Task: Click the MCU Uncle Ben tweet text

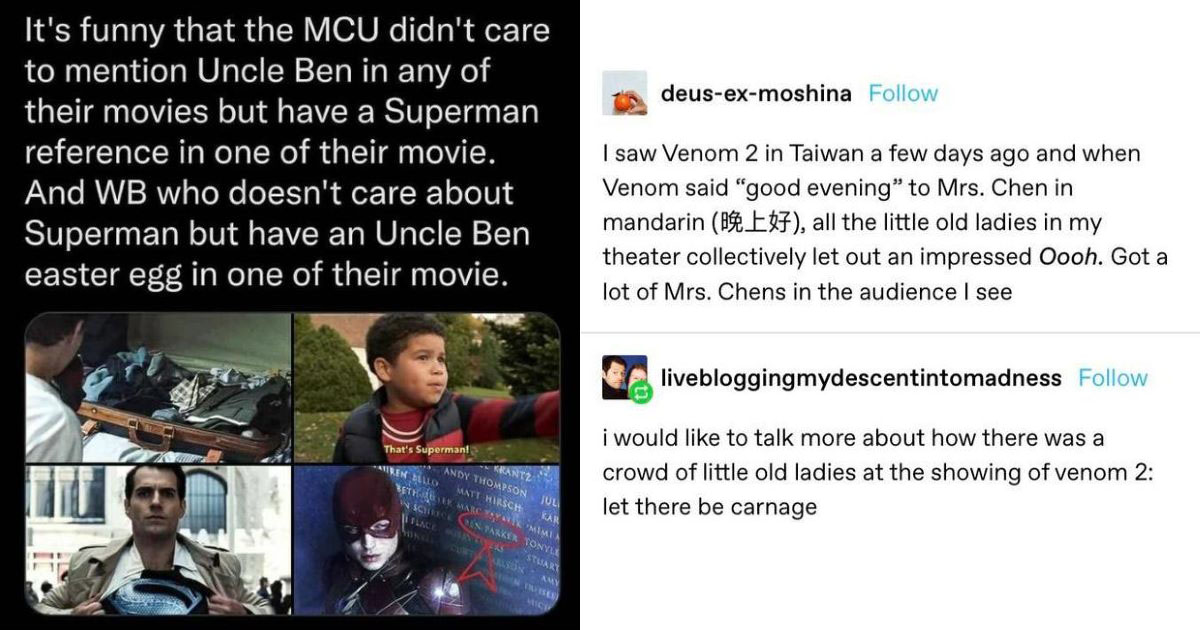Action: tap(287, 151)
